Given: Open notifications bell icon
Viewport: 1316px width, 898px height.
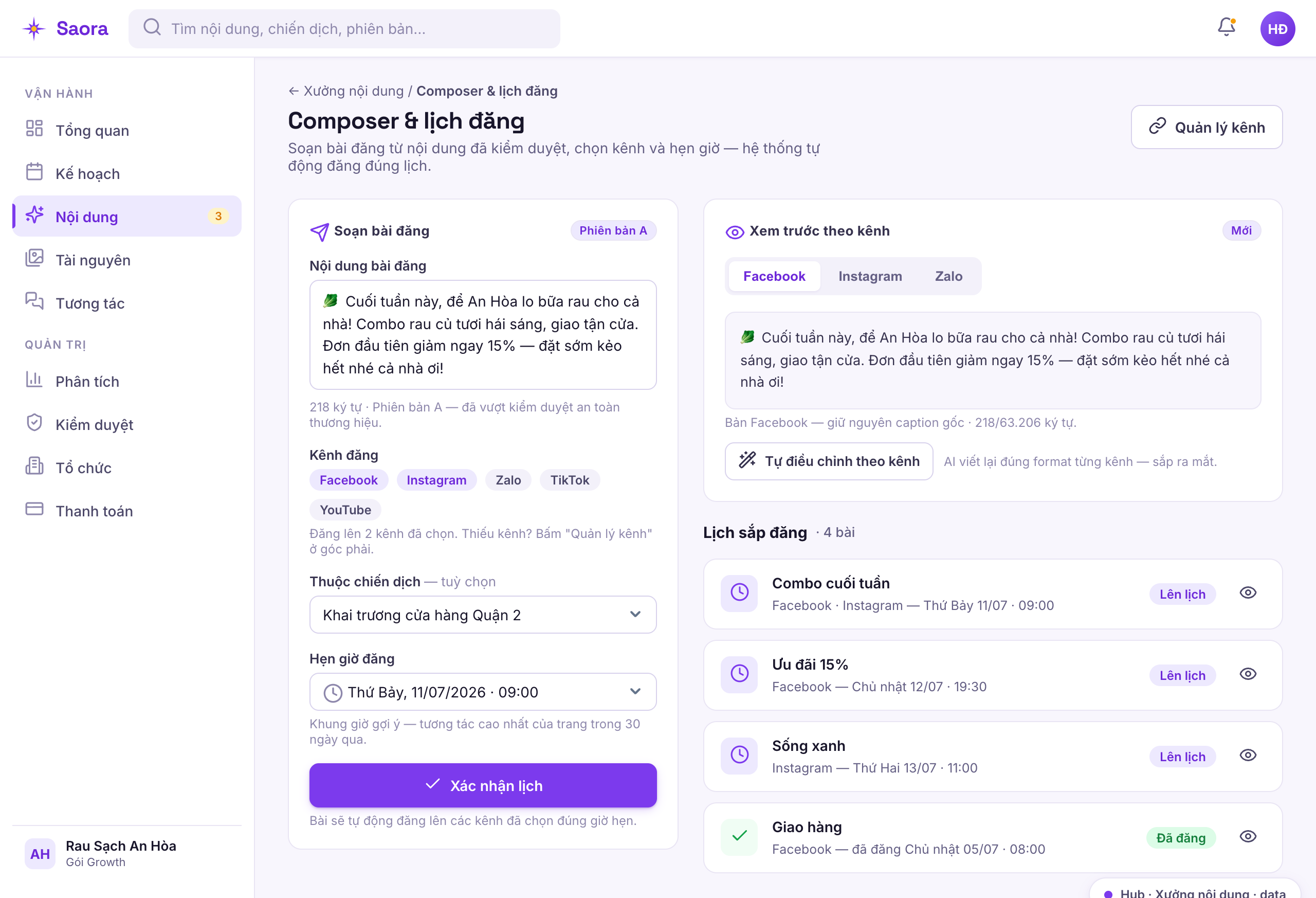Looking at the screenshot, I should click(x=1226, y=27).
